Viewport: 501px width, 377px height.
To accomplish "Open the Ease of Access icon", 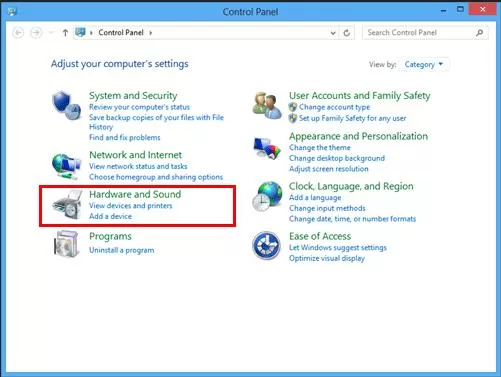I will point(266,246).
